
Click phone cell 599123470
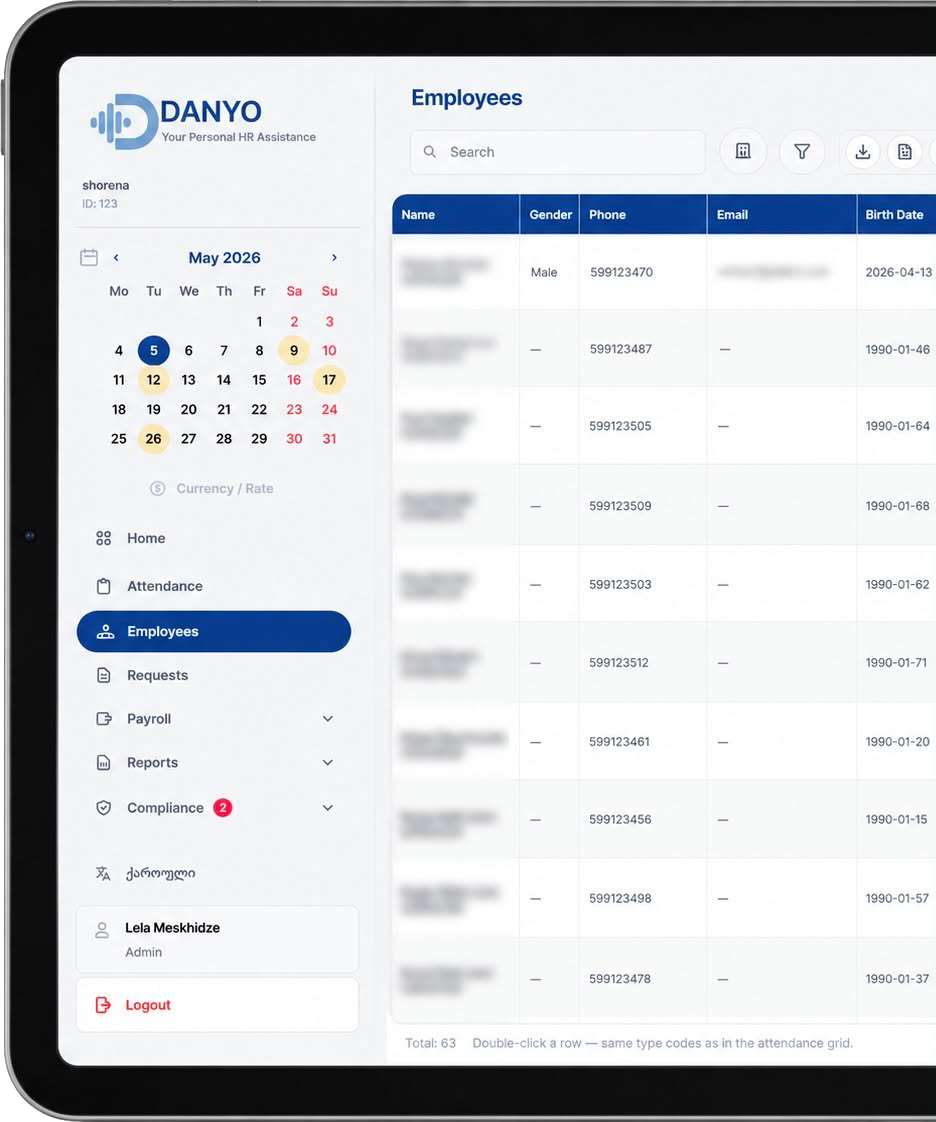coord(621,273)
